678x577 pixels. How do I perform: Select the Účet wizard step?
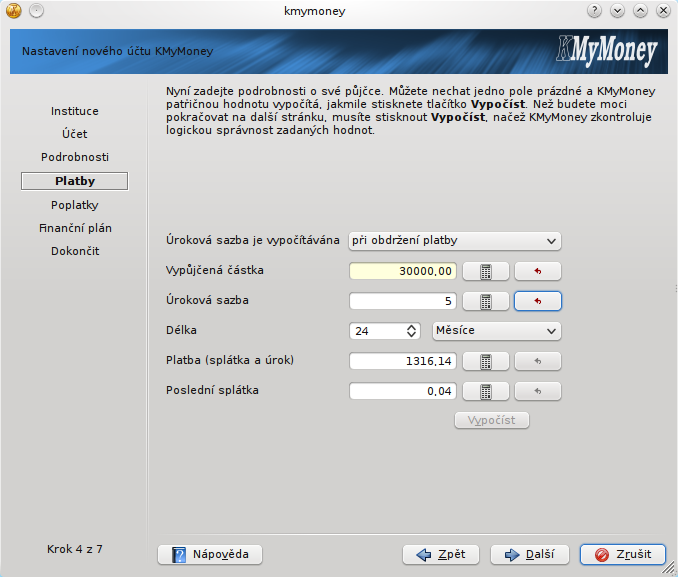point(75,134)
